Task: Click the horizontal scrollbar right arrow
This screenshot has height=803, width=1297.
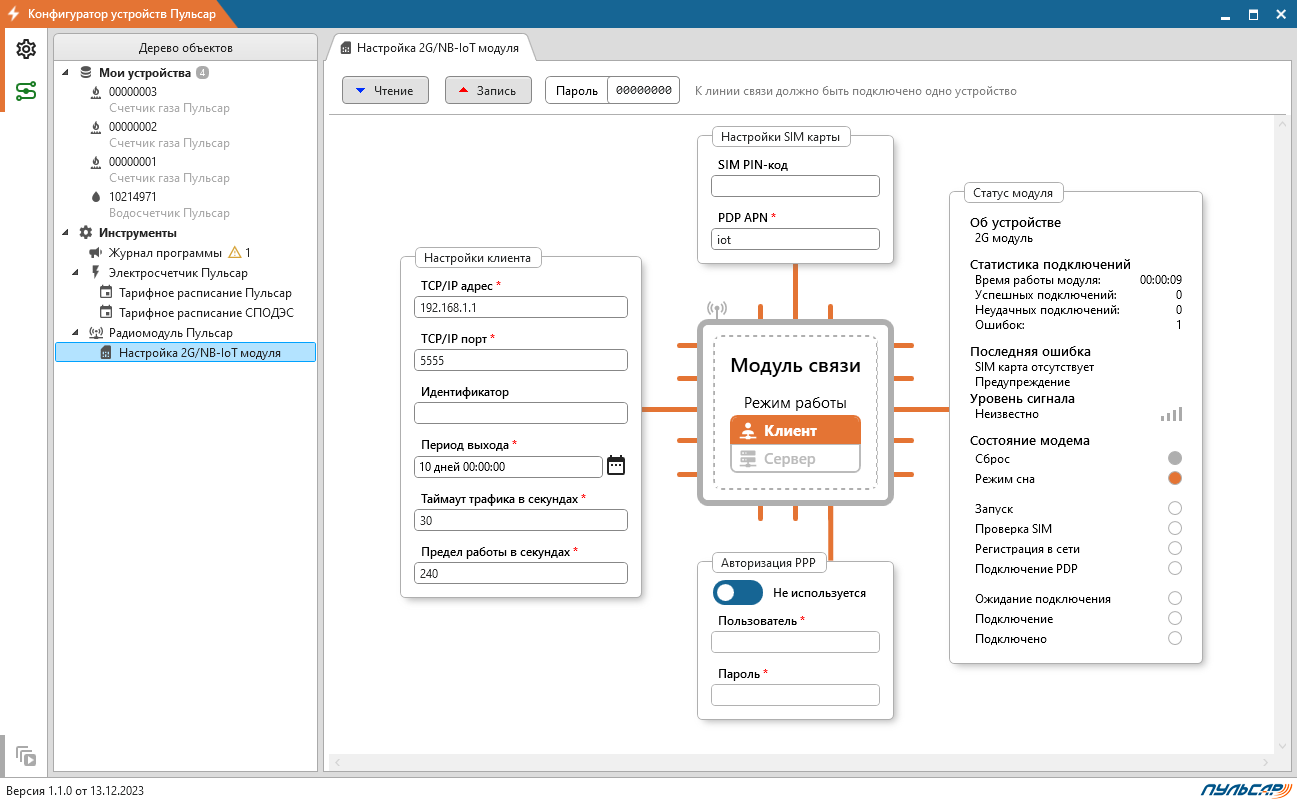Action: 1266,762
